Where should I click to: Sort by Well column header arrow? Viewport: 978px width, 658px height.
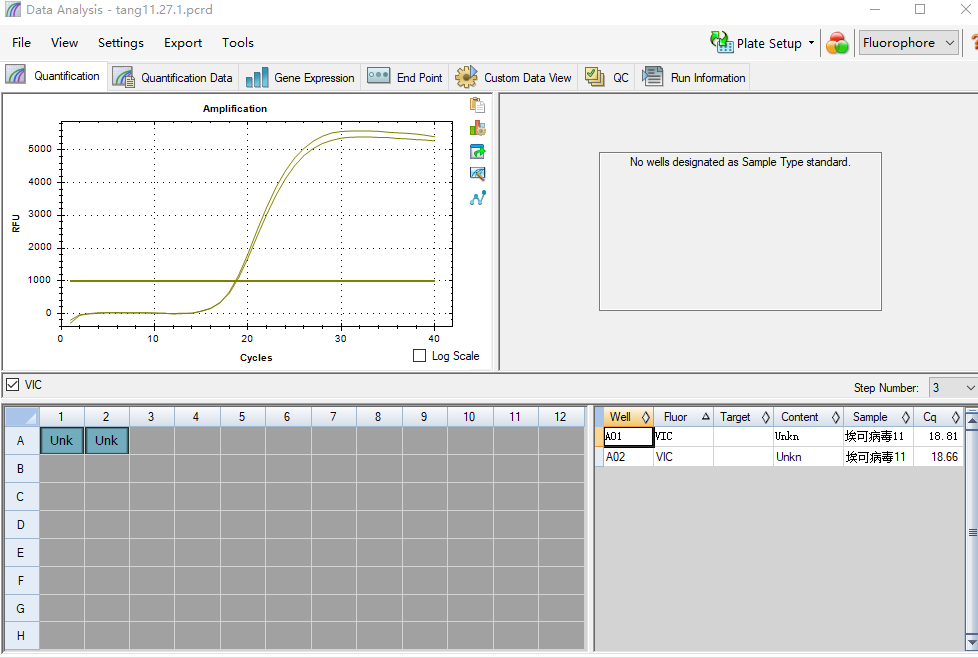click(x=646, y=417)
